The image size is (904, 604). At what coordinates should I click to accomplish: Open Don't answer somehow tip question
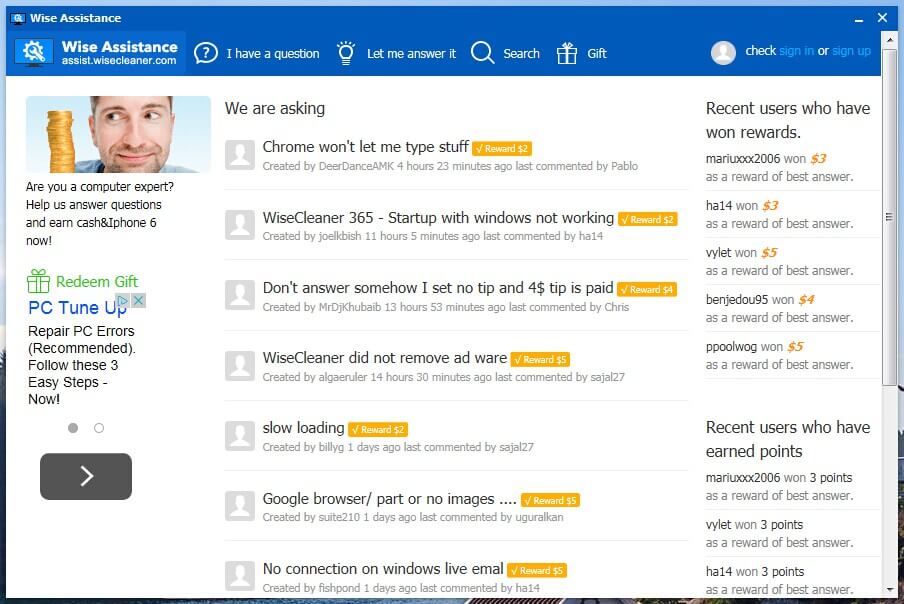point(438,288)
